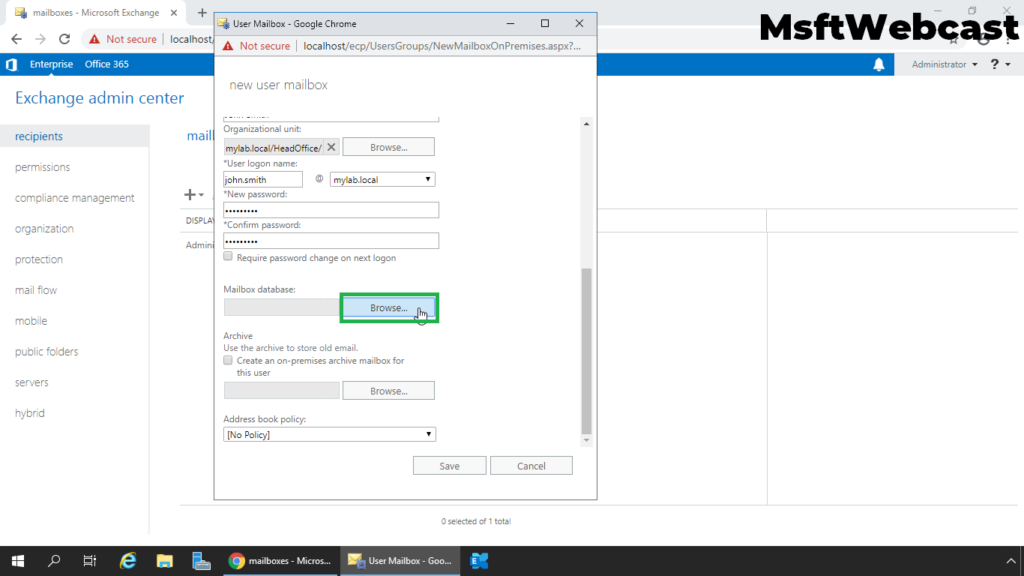Open a new Chrome tab
The height and width of the screenshot is (576, 1024).
[202, 12]
